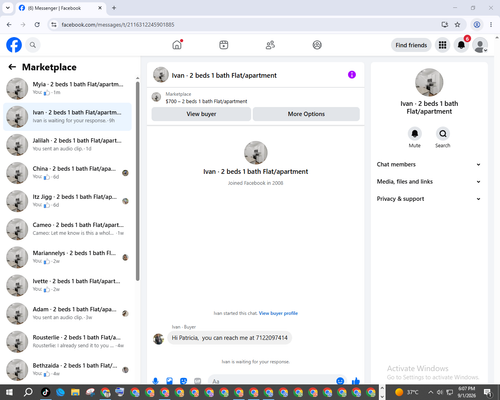Click the More Options button
The image size is (500, 400).
pyautogui.click(x=306, y=114)
